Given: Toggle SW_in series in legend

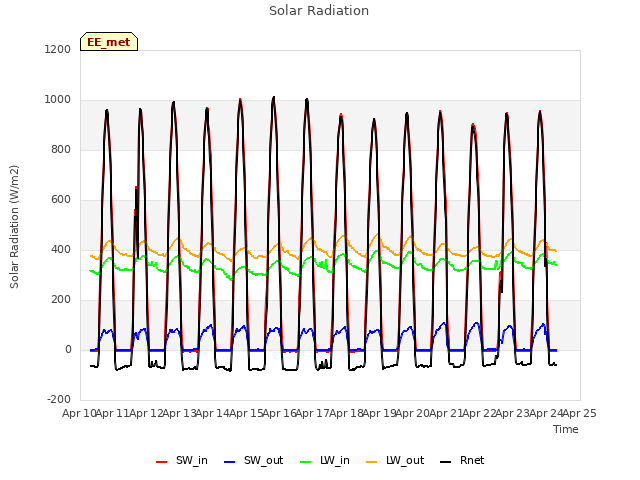Looking at the screenshot, I should (x=182, y=461).
